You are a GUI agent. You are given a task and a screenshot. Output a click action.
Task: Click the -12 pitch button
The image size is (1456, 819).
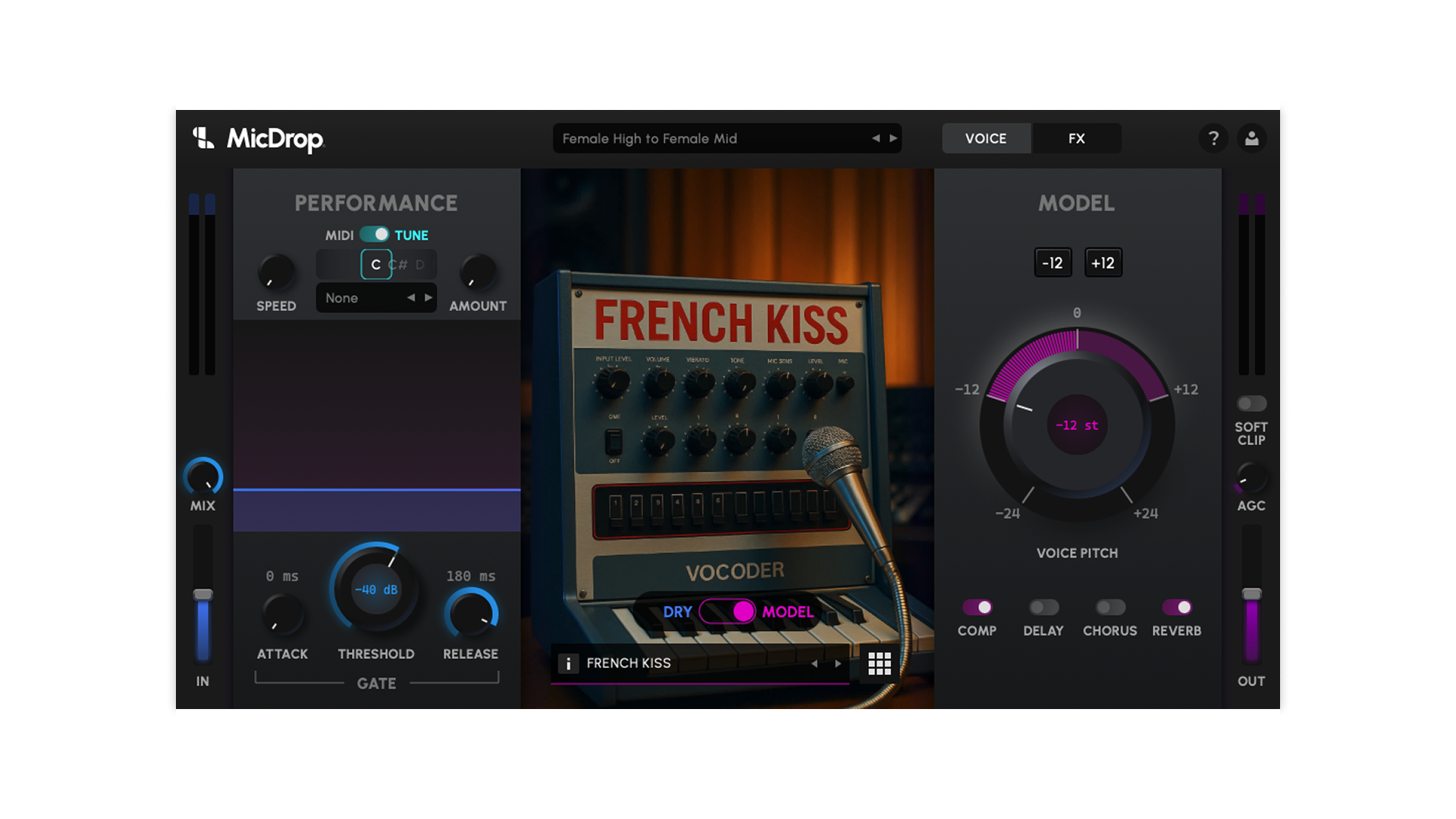coord(1053,263)
